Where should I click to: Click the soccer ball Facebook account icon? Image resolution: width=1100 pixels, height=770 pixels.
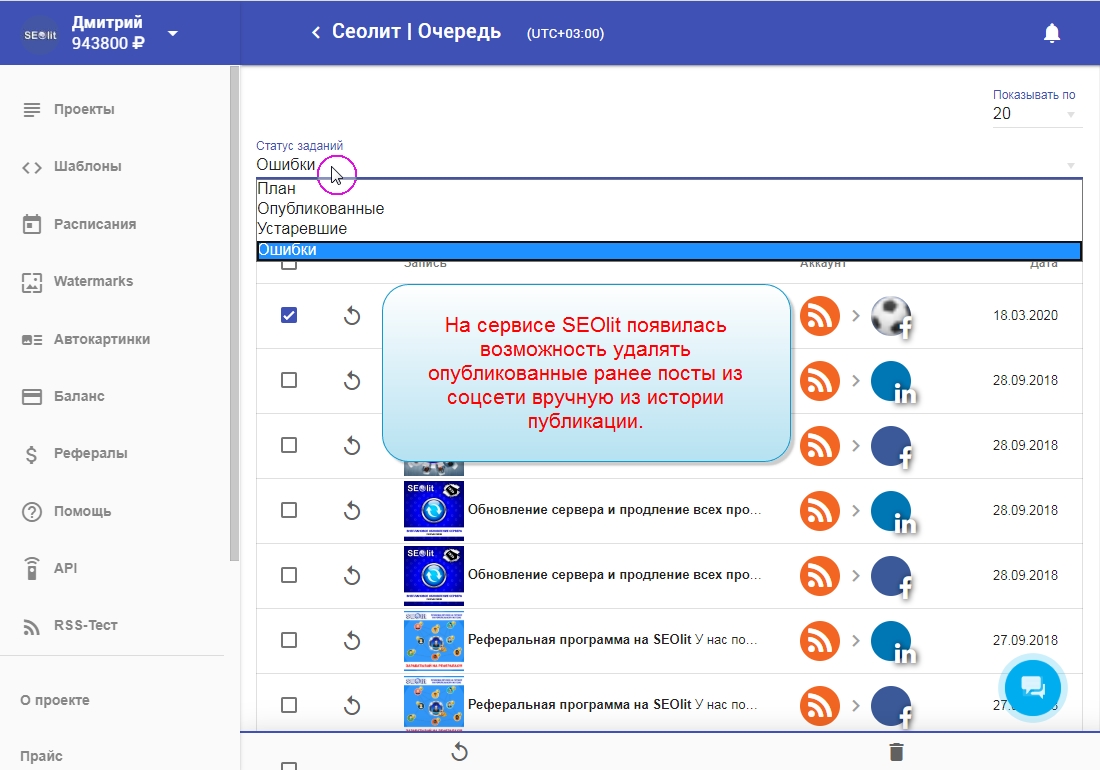coord(891,316)
